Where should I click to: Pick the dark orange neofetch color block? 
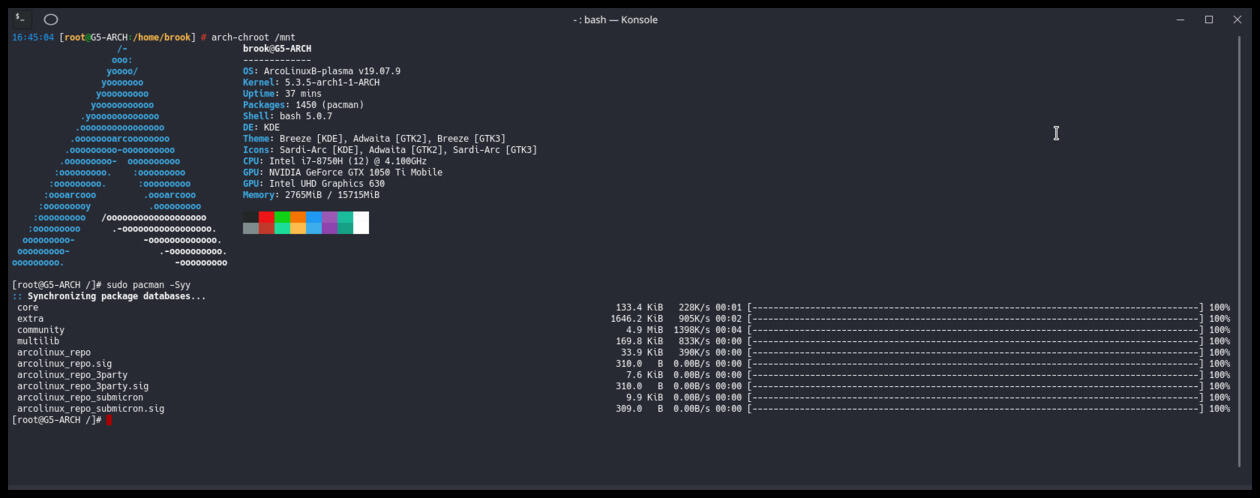tap(298, 217)
